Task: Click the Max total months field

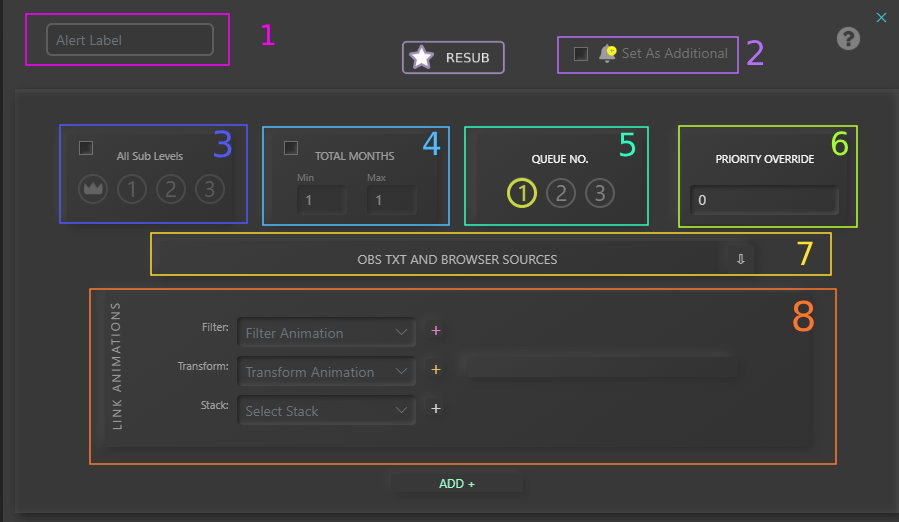Action: pyautogui.click(x=390, y=200)
